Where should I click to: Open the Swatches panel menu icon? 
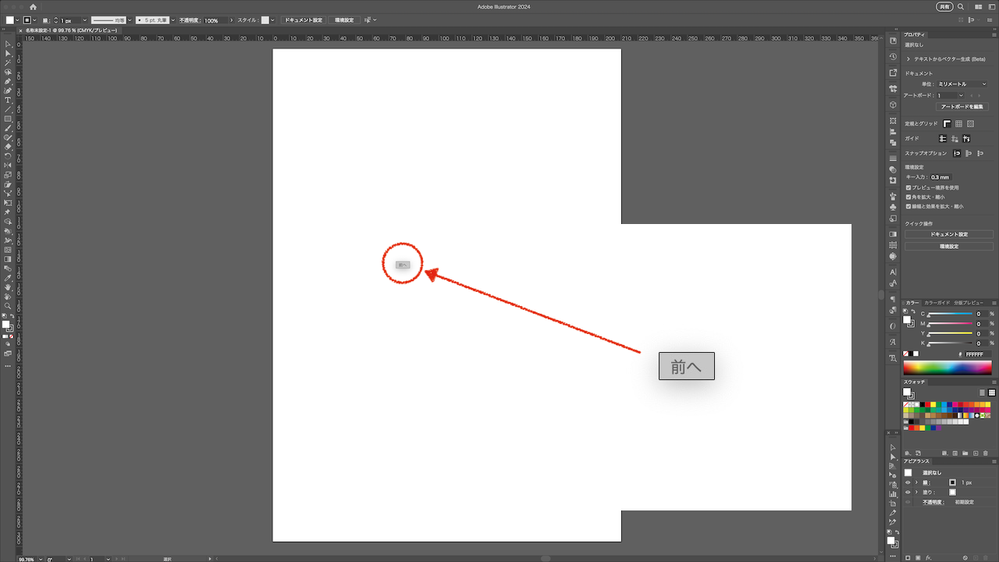994,382
